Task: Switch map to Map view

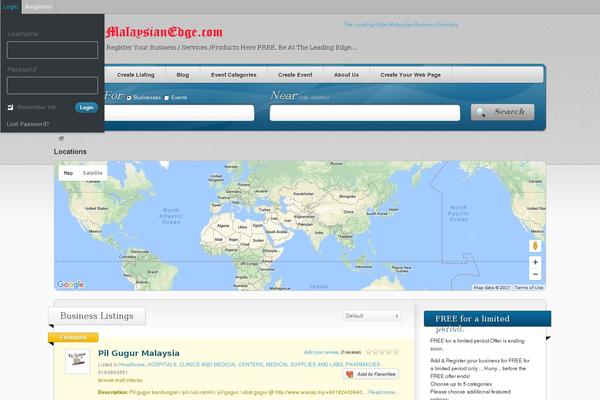Action: coord(68,173)
